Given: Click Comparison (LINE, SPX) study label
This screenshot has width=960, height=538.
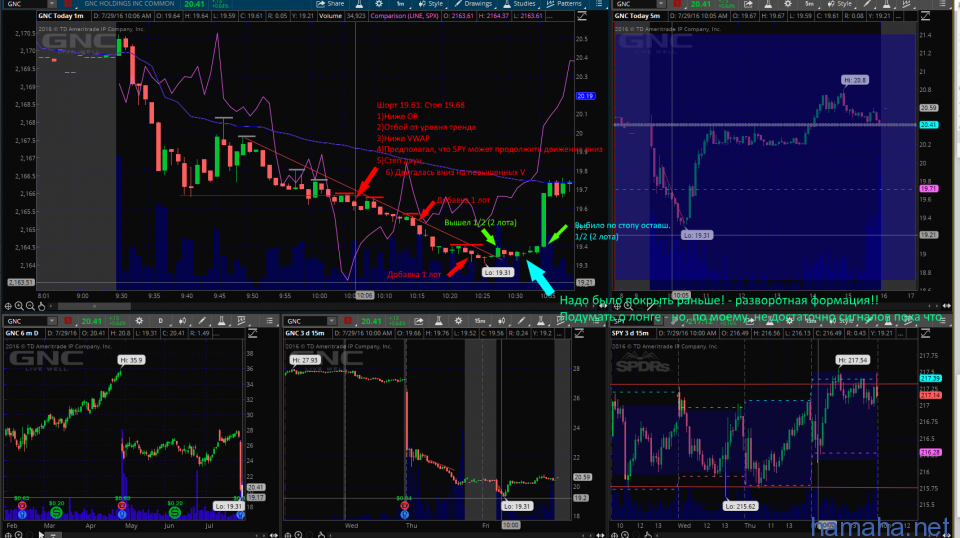Looking at the screenshot, I should [404, 16].
